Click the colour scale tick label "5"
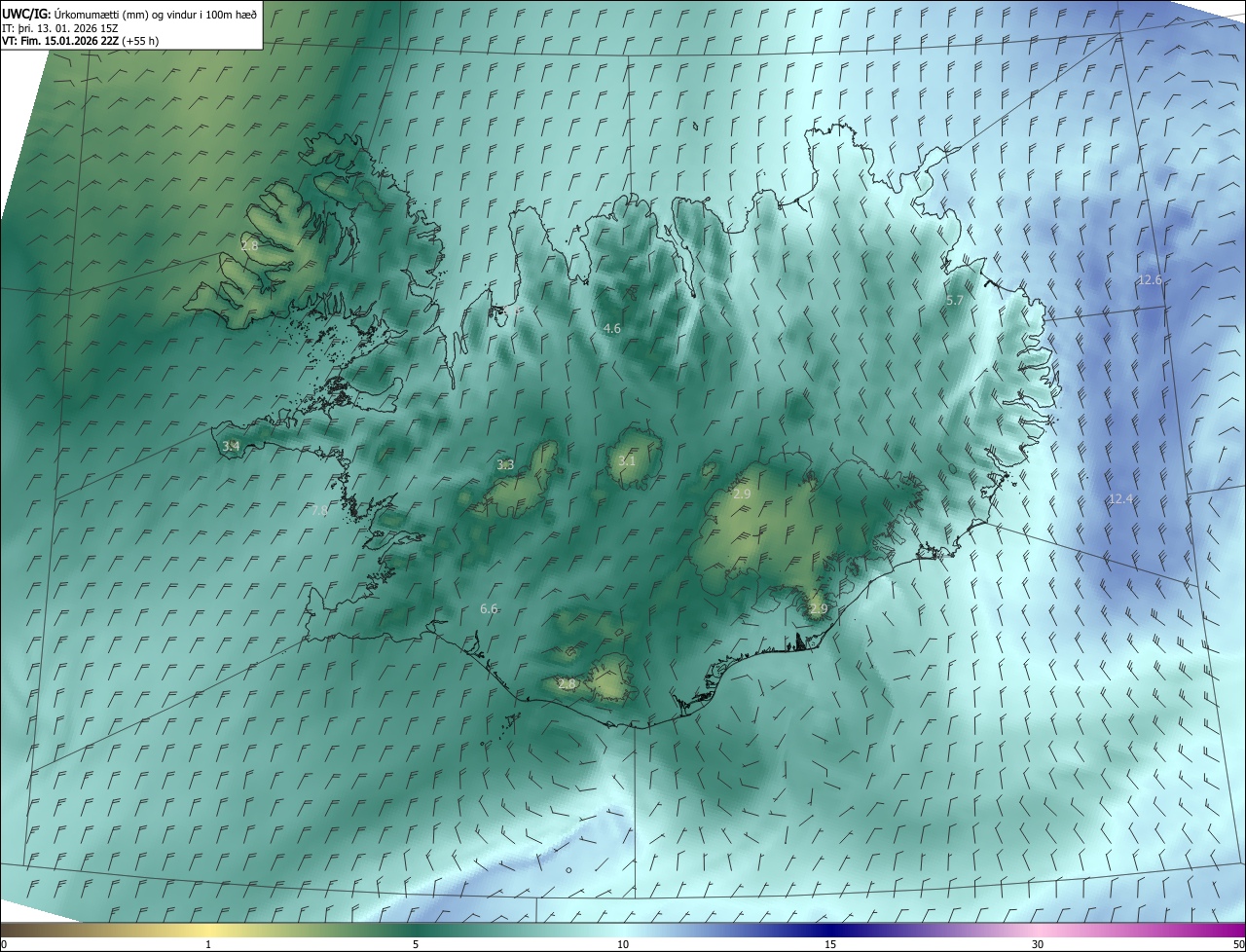 tap(416, 945)
